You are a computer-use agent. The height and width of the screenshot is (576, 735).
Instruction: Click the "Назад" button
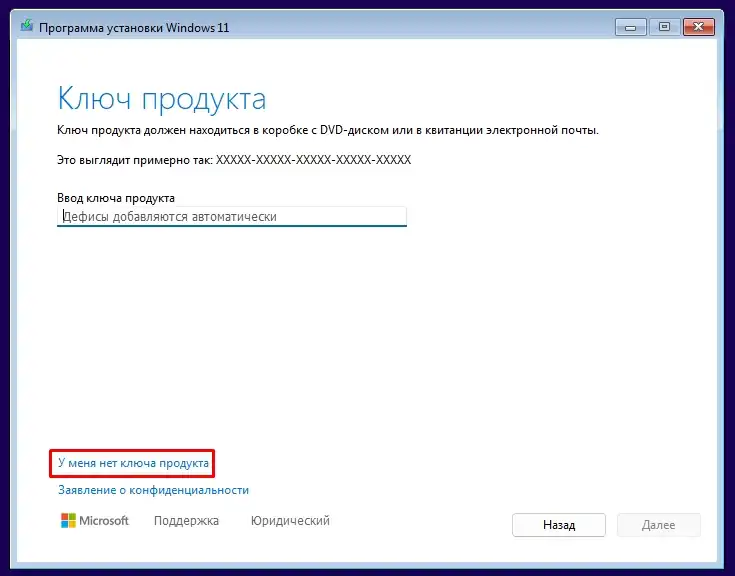coord(559,525)
